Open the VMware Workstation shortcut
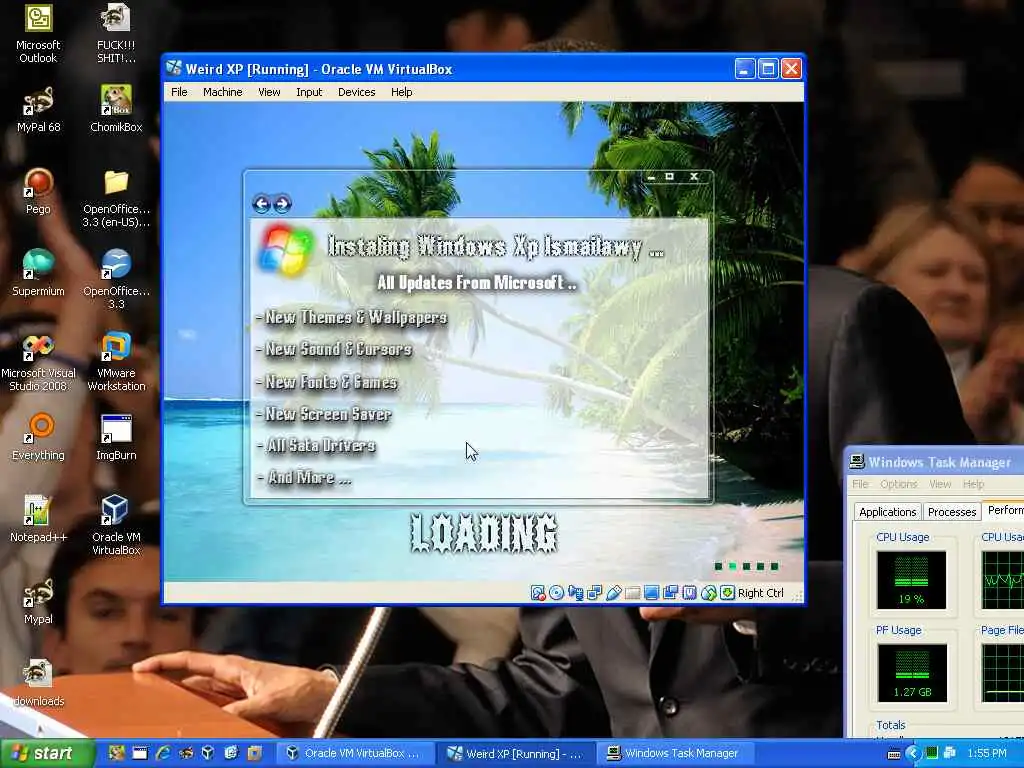This screenshot has width=1024, height=768. [116, 363]
